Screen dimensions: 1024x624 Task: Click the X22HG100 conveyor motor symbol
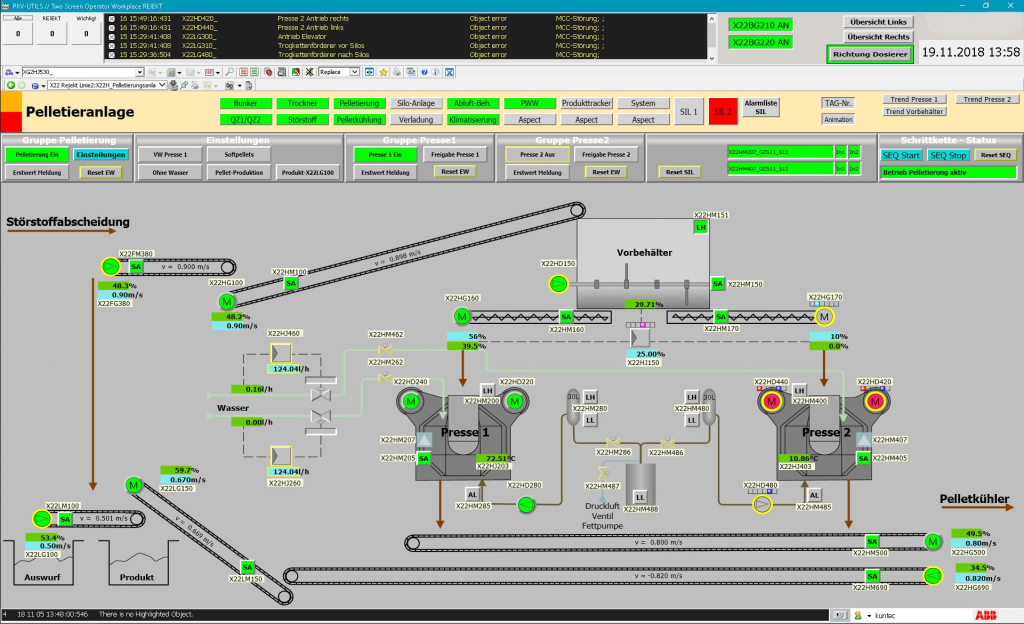[x=226, y=302]
